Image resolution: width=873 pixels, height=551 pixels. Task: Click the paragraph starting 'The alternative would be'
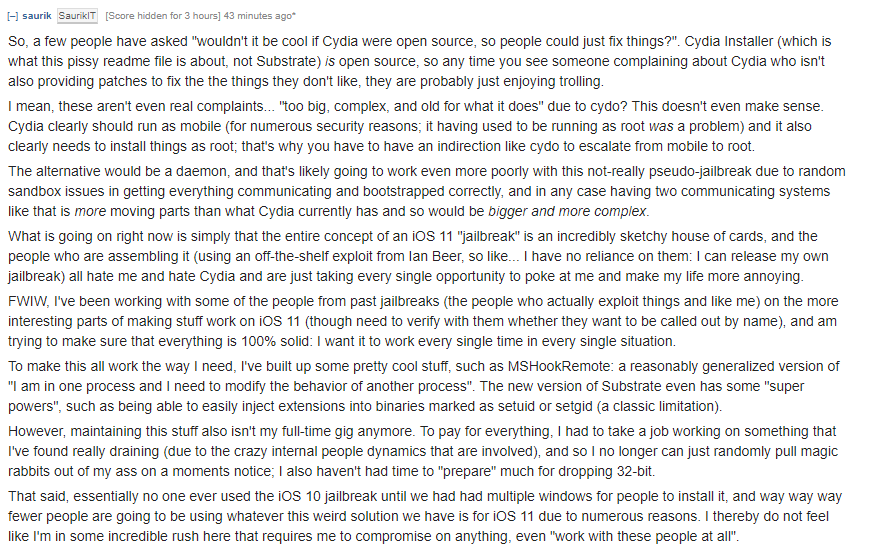tap(426, 191)
